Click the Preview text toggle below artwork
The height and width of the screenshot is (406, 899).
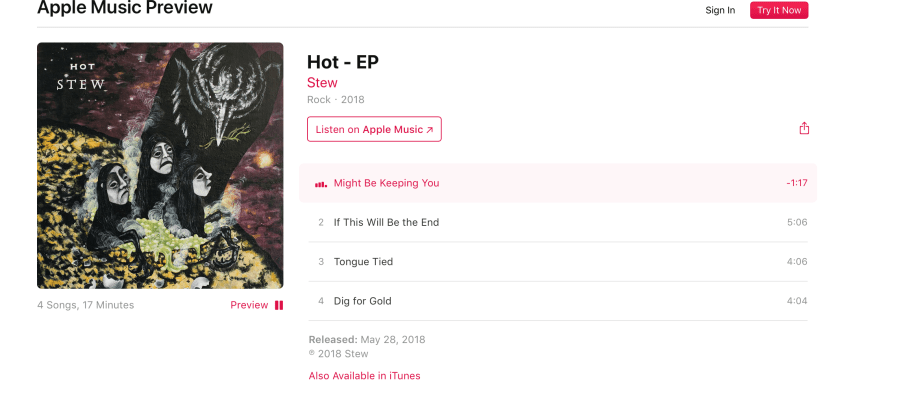pyautogui.click(x=249, y=305)
